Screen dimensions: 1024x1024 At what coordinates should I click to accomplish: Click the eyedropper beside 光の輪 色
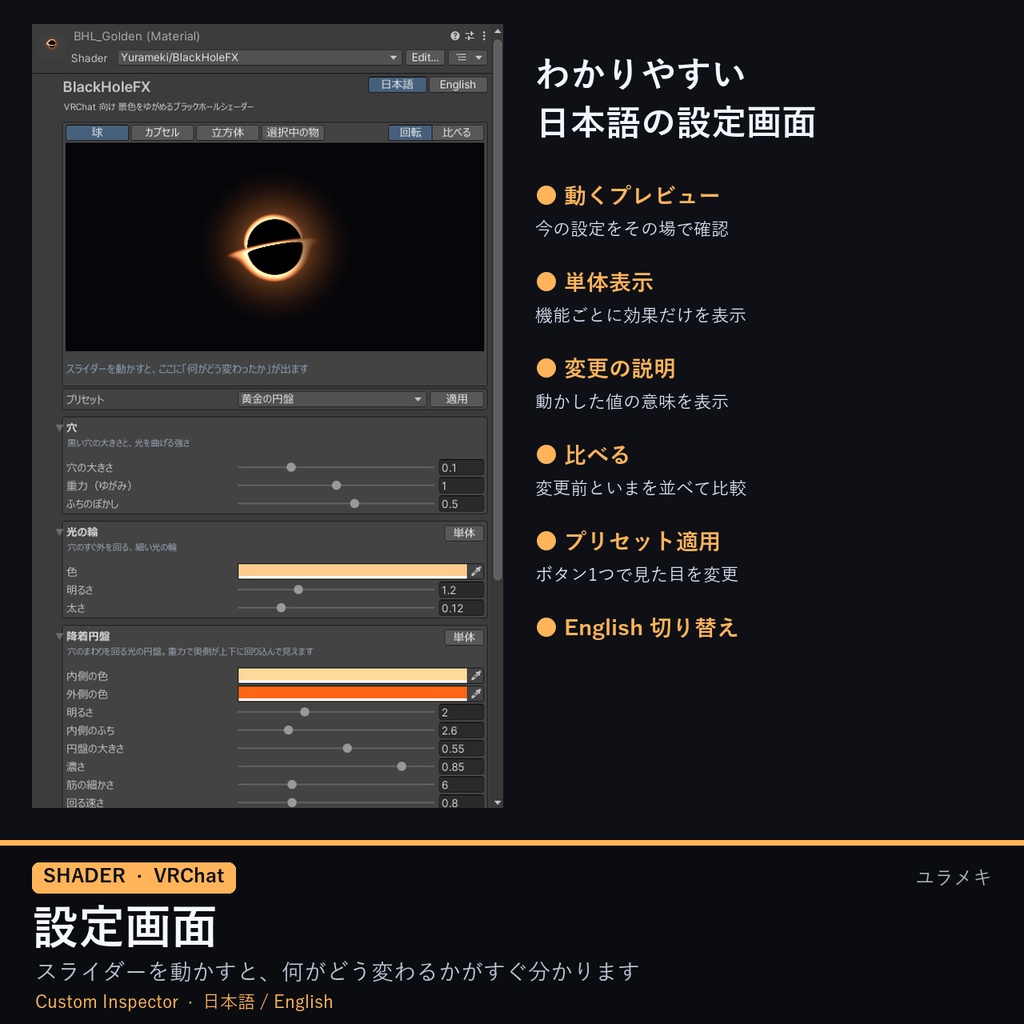click(476, 571)
